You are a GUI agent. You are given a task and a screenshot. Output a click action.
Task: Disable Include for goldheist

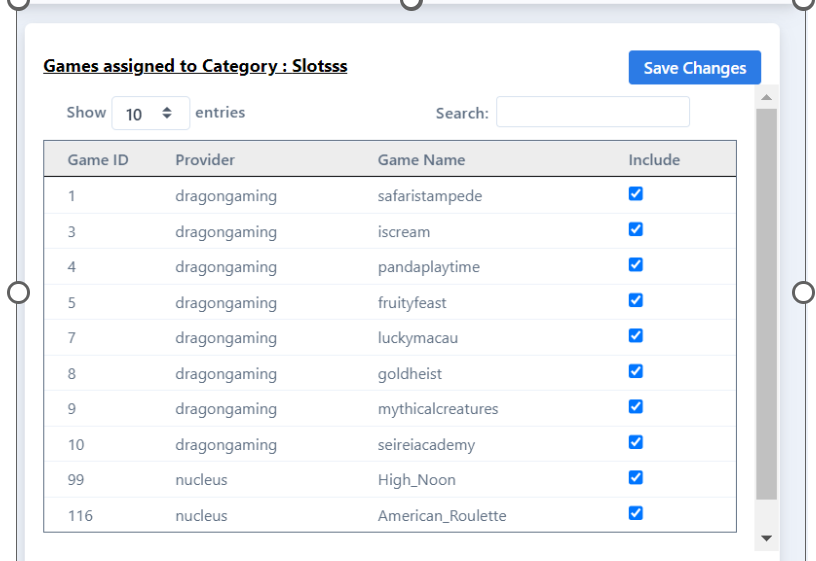[x=635, y=371]
